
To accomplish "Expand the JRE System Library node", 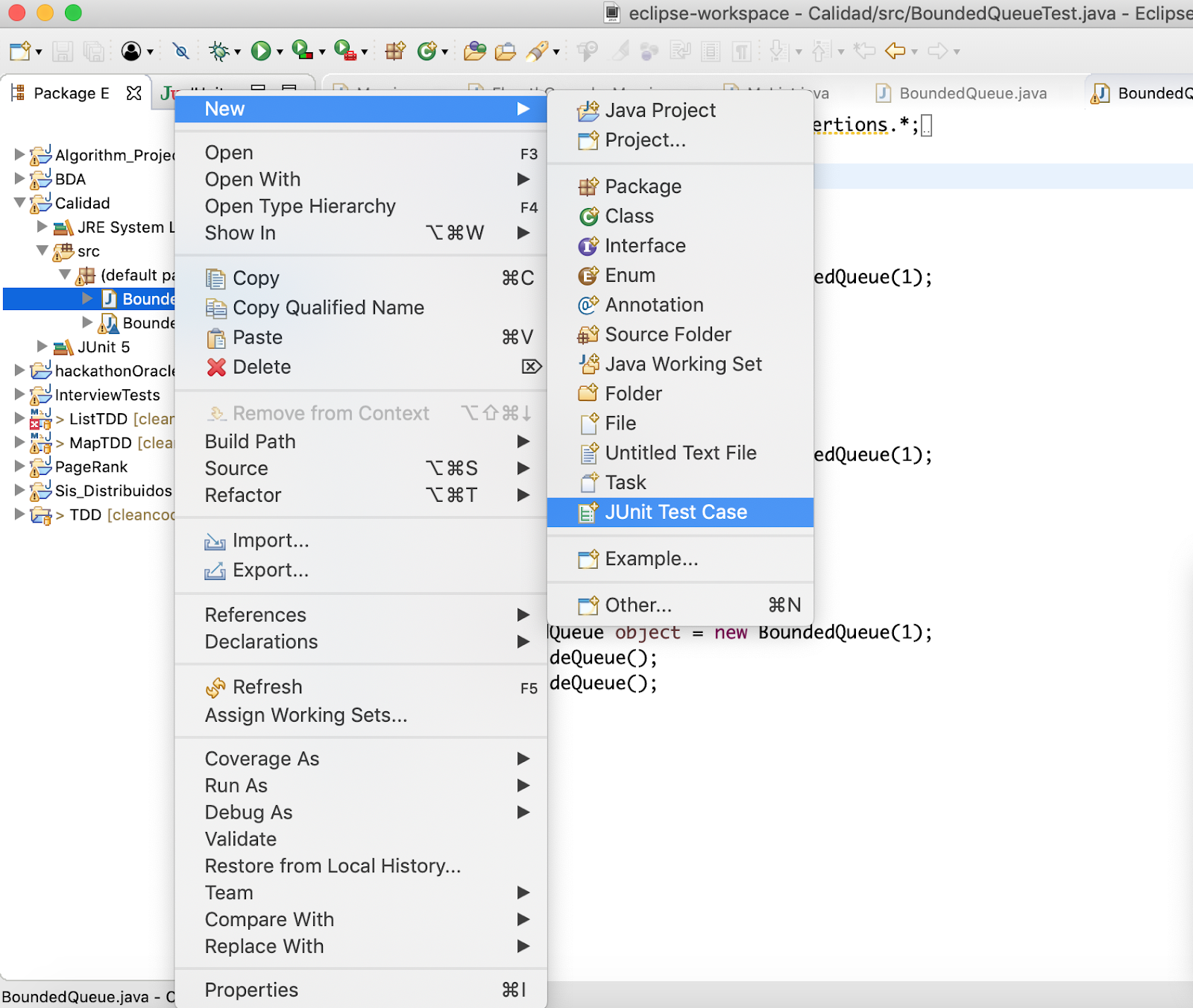I will pyautogui.click(x=42, y=227).
